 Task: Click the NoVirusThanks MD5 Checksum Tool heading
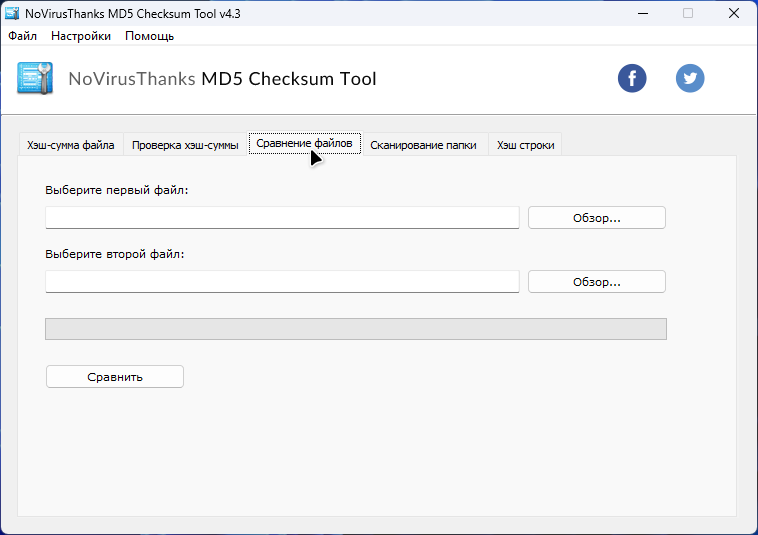click(222, 79)
